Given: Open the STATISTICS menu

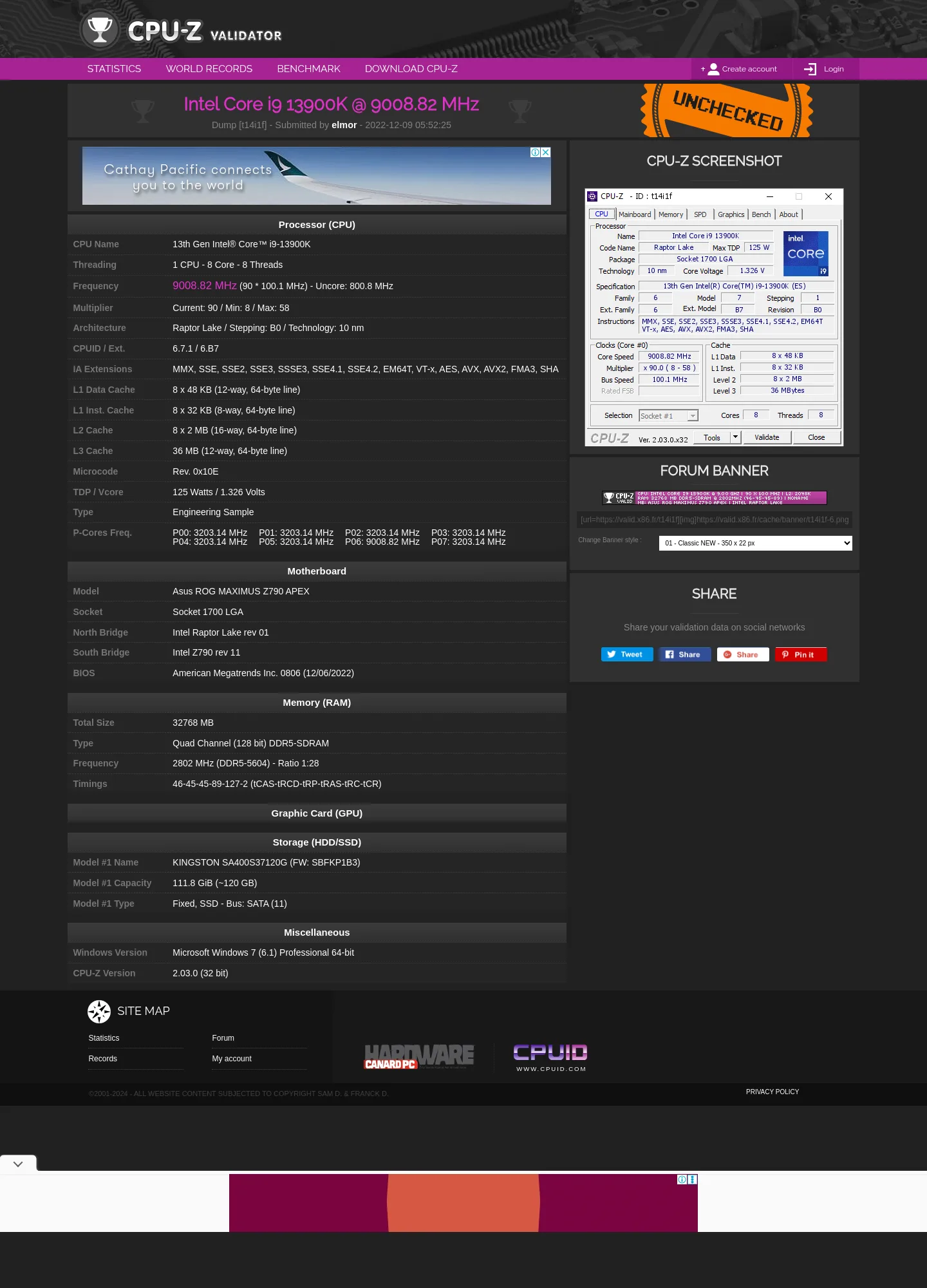Looking at the screenshot, I should point(114,69).
